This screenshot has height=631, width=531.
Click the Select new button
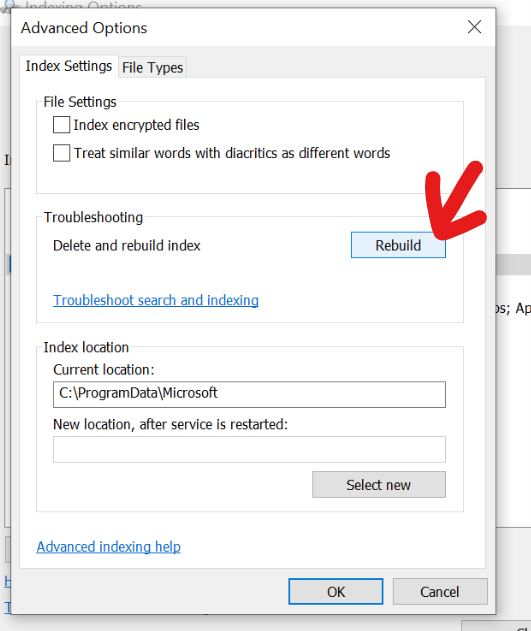[x=379, y=485]
